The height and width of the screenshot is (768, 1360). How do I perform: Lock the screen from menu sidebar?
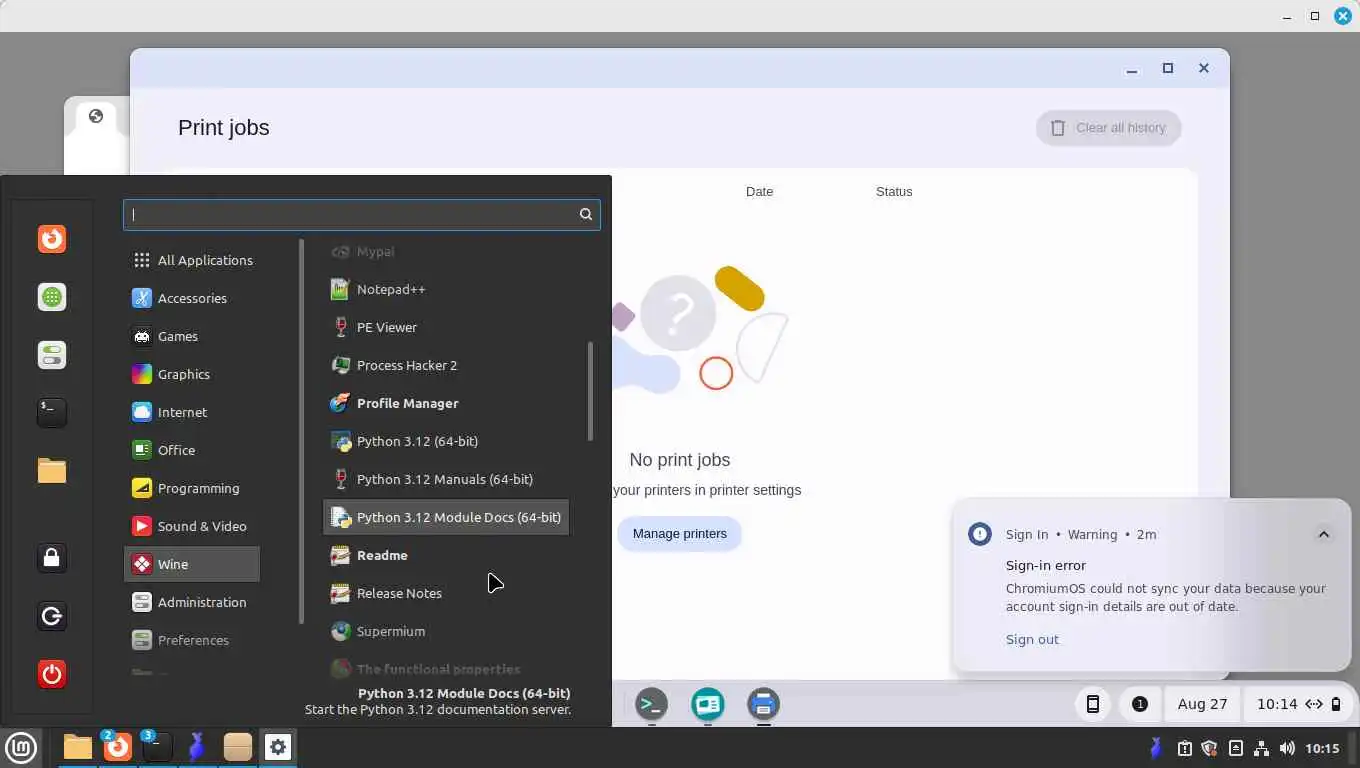pos(52,558)
